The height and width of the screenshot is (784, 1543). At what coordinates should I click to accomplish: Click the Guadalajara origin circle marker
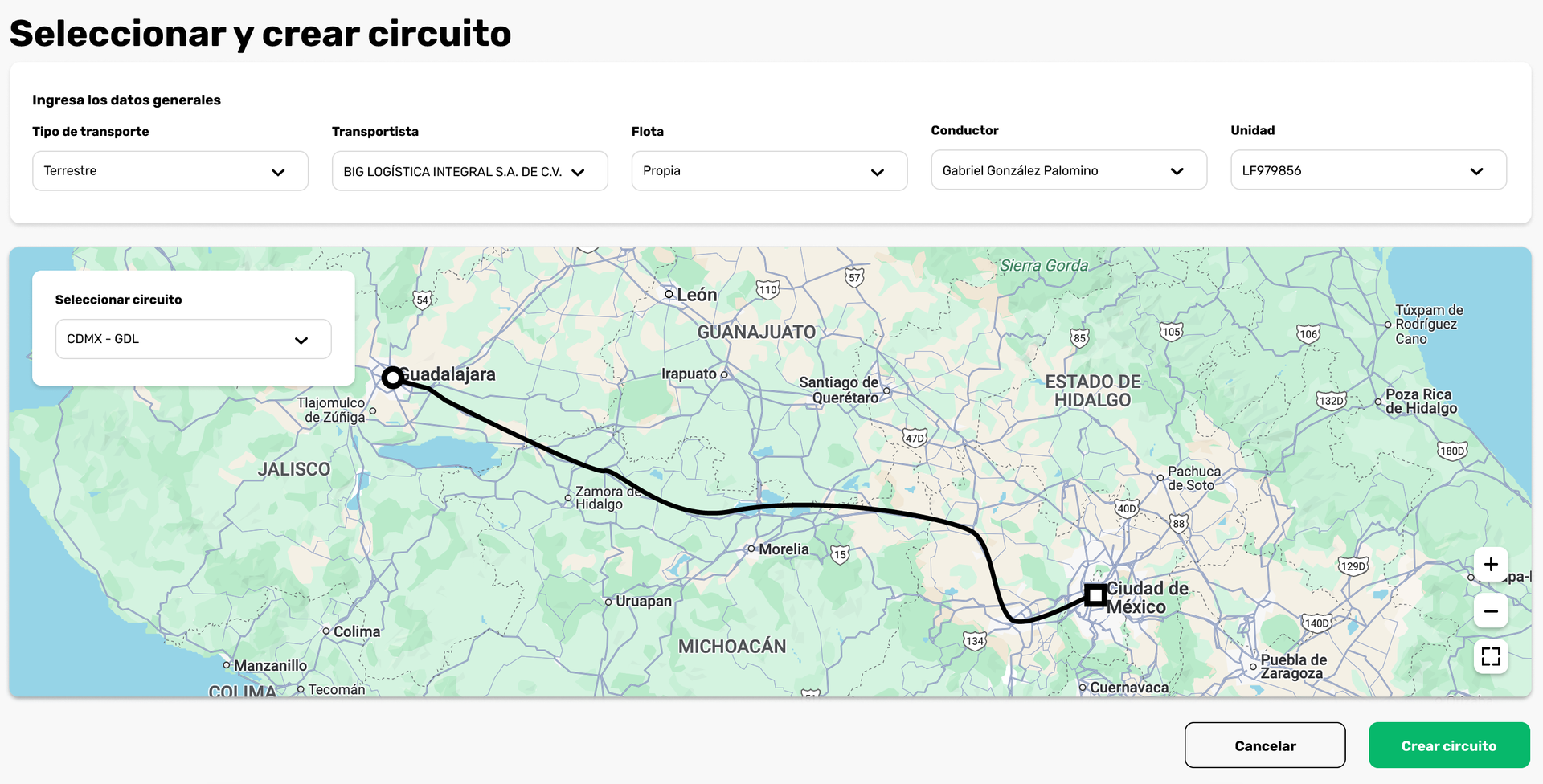click(392, 378)
